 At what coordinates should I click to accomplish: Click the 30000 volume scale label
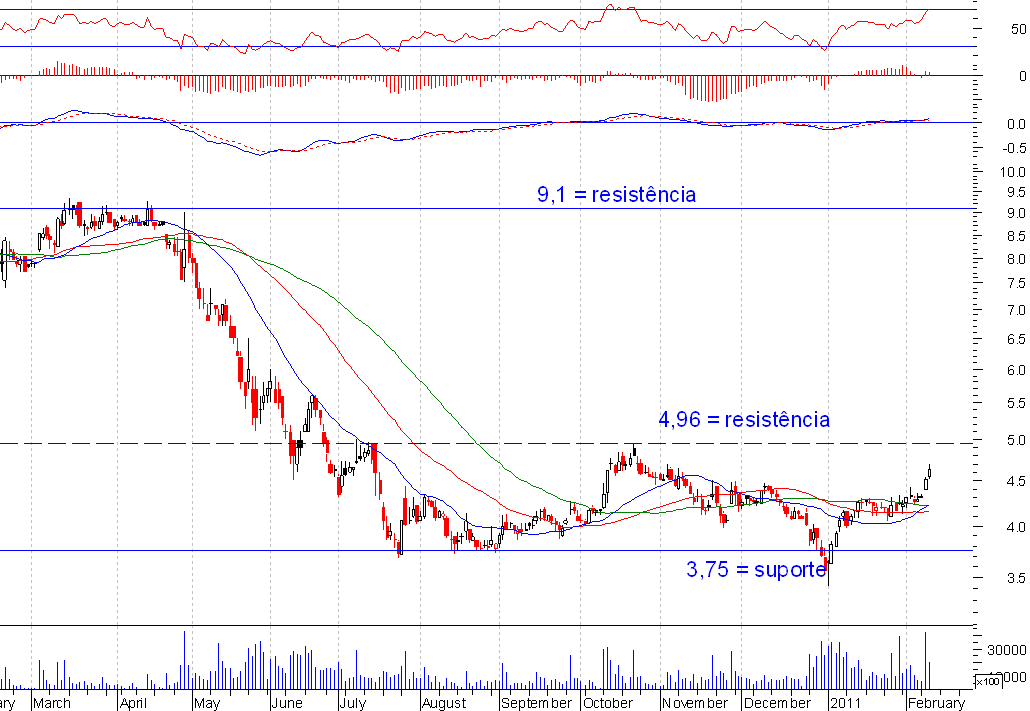point(1007,651)
